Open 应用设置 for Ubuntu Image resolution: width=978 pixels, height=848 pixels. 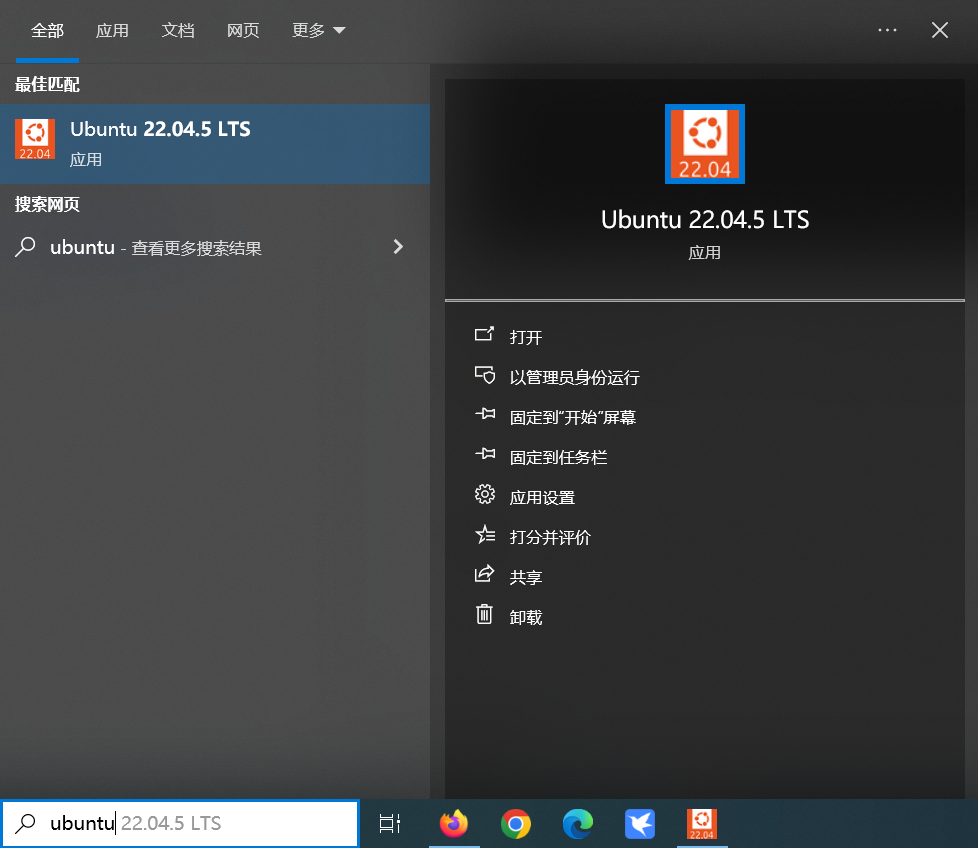point(541,497)
